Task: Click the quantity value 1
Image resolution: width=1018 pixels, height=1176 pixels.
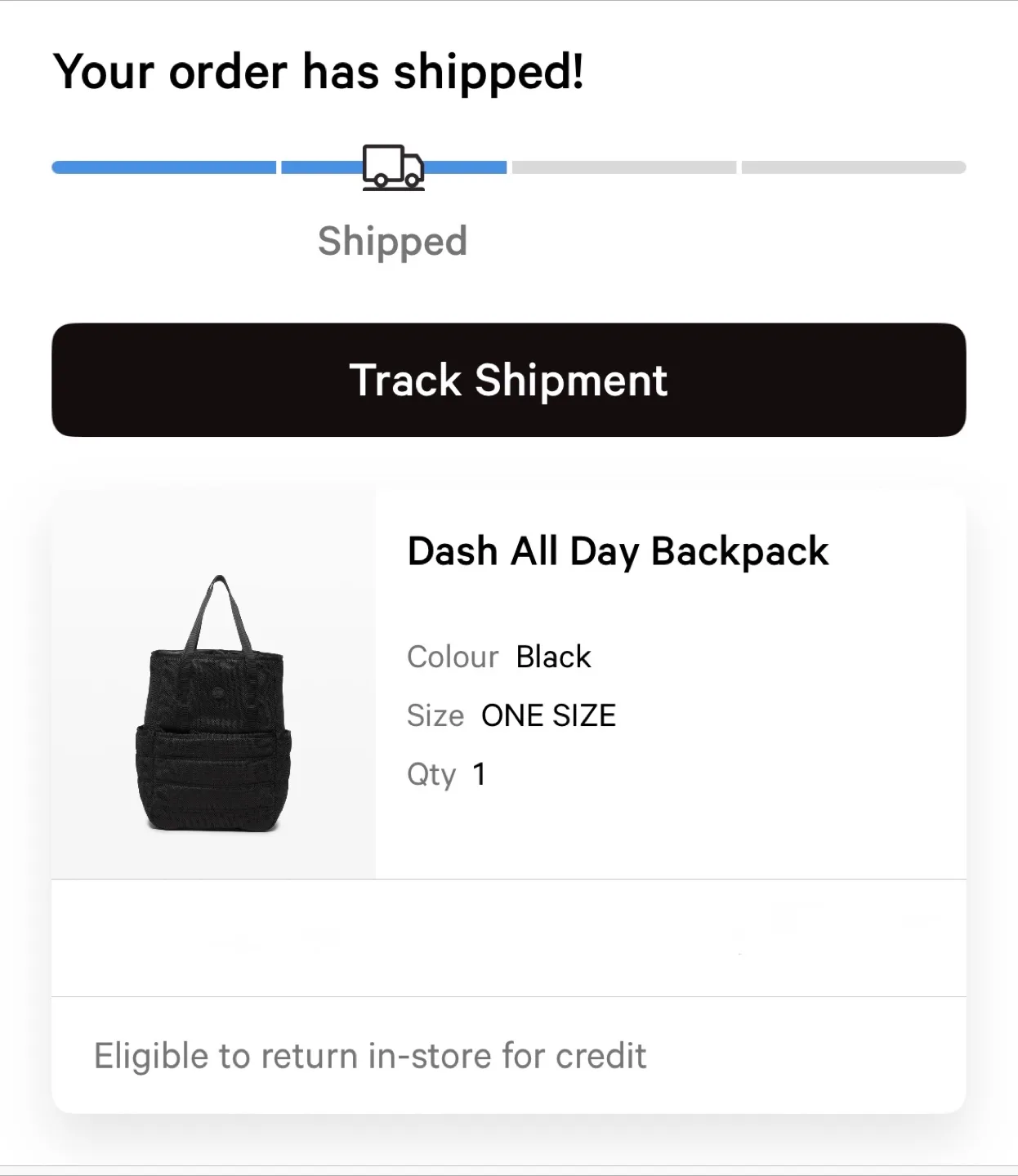Action: click(x=480, y=774)
